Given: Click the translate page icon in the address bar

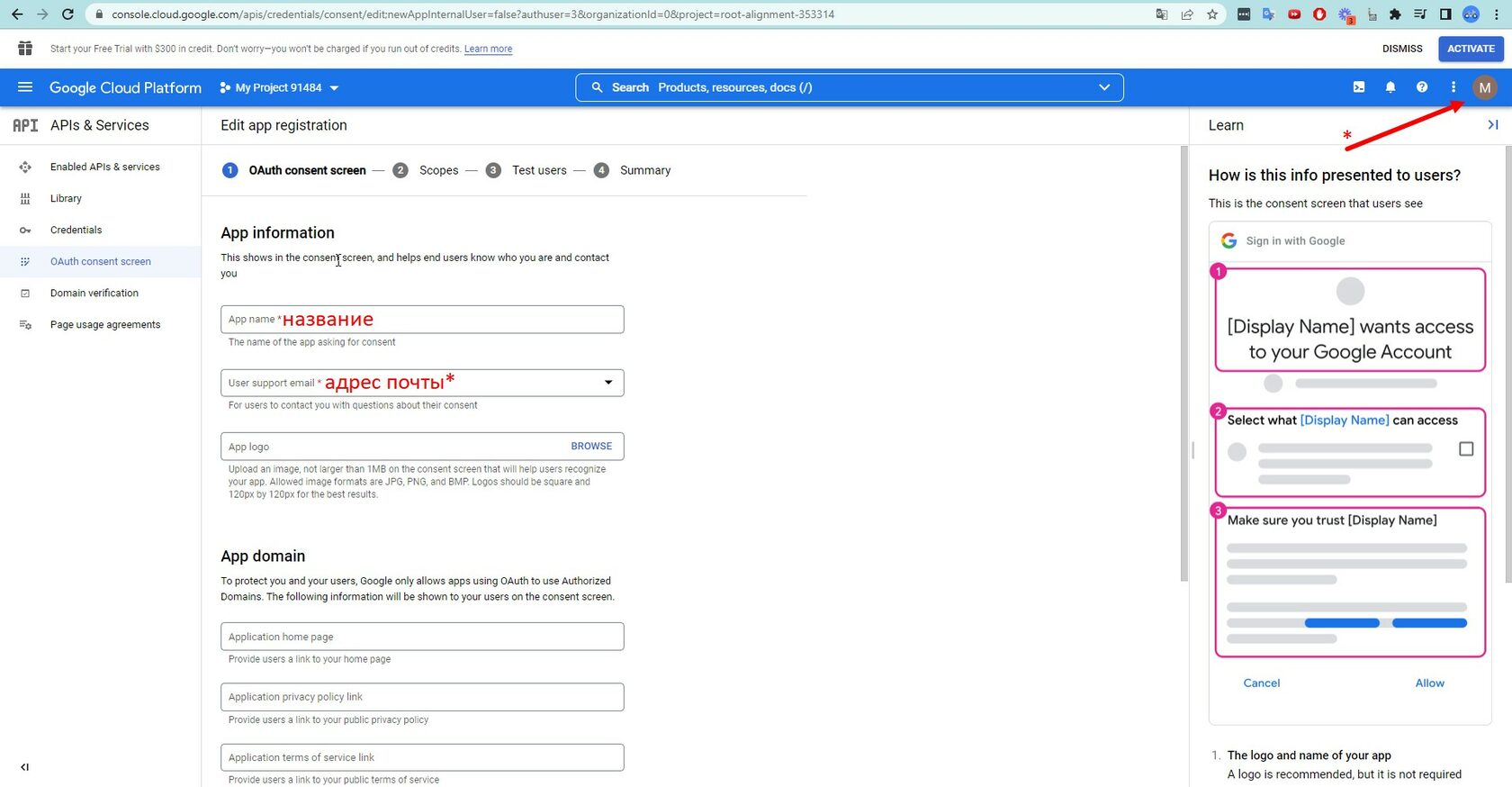Looking at the screenshot, I should tap(1162, 14).
